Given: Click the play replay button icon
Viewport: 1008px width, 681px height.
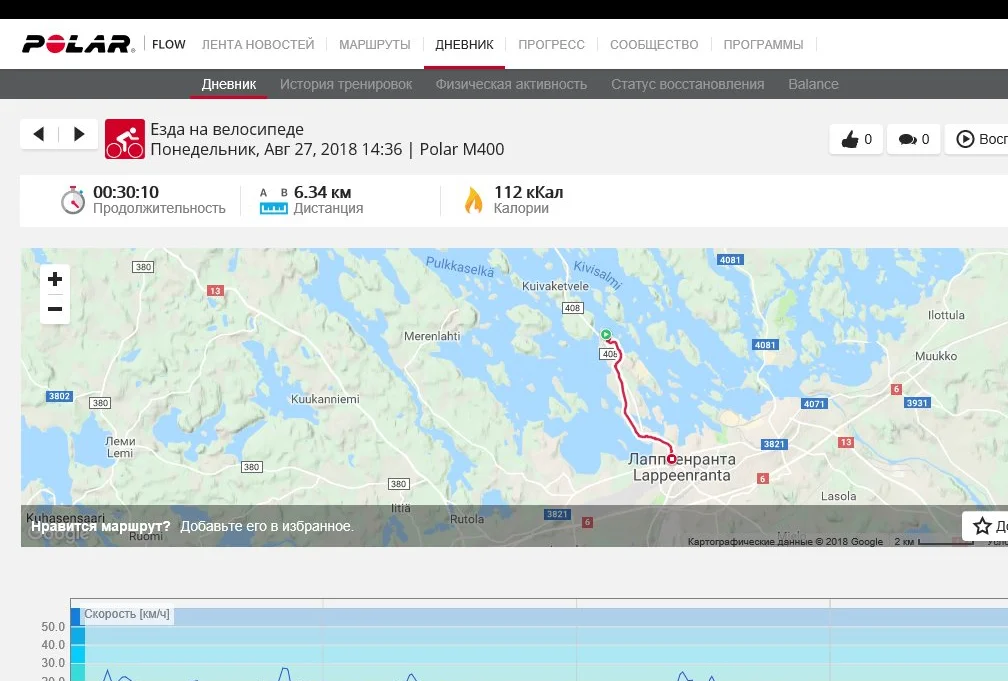Looking at the screenshot, I should tap(965, 139).
